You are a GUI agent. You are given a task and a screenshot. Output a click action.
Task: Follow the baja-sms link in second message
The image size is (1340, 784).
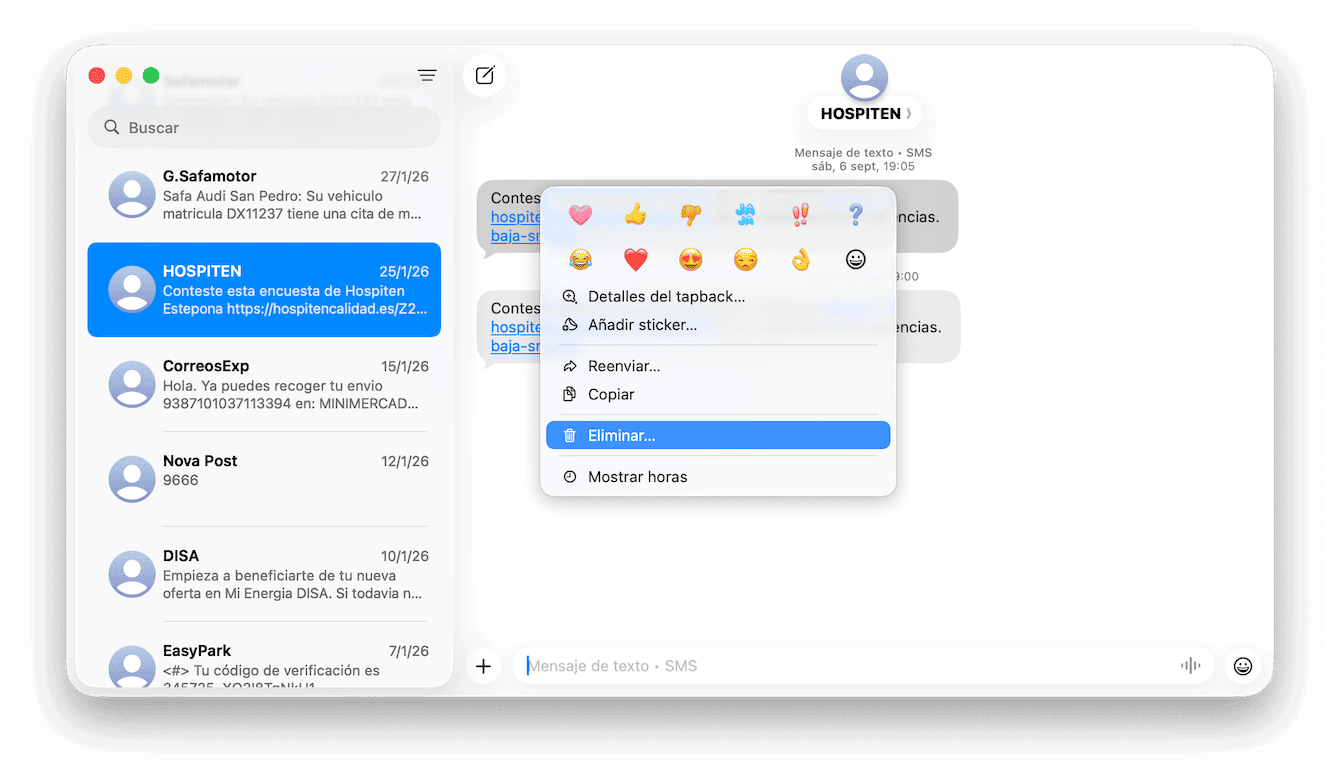click(x=516, y=346)
